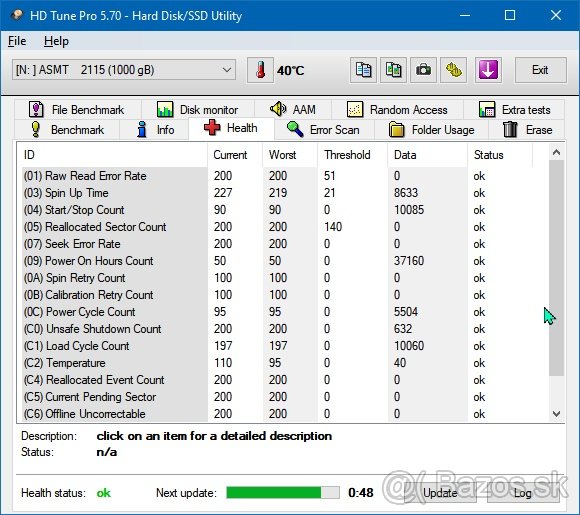
Task: Click the 0:48 countdown timer text
Action: (x=361, y=493)
